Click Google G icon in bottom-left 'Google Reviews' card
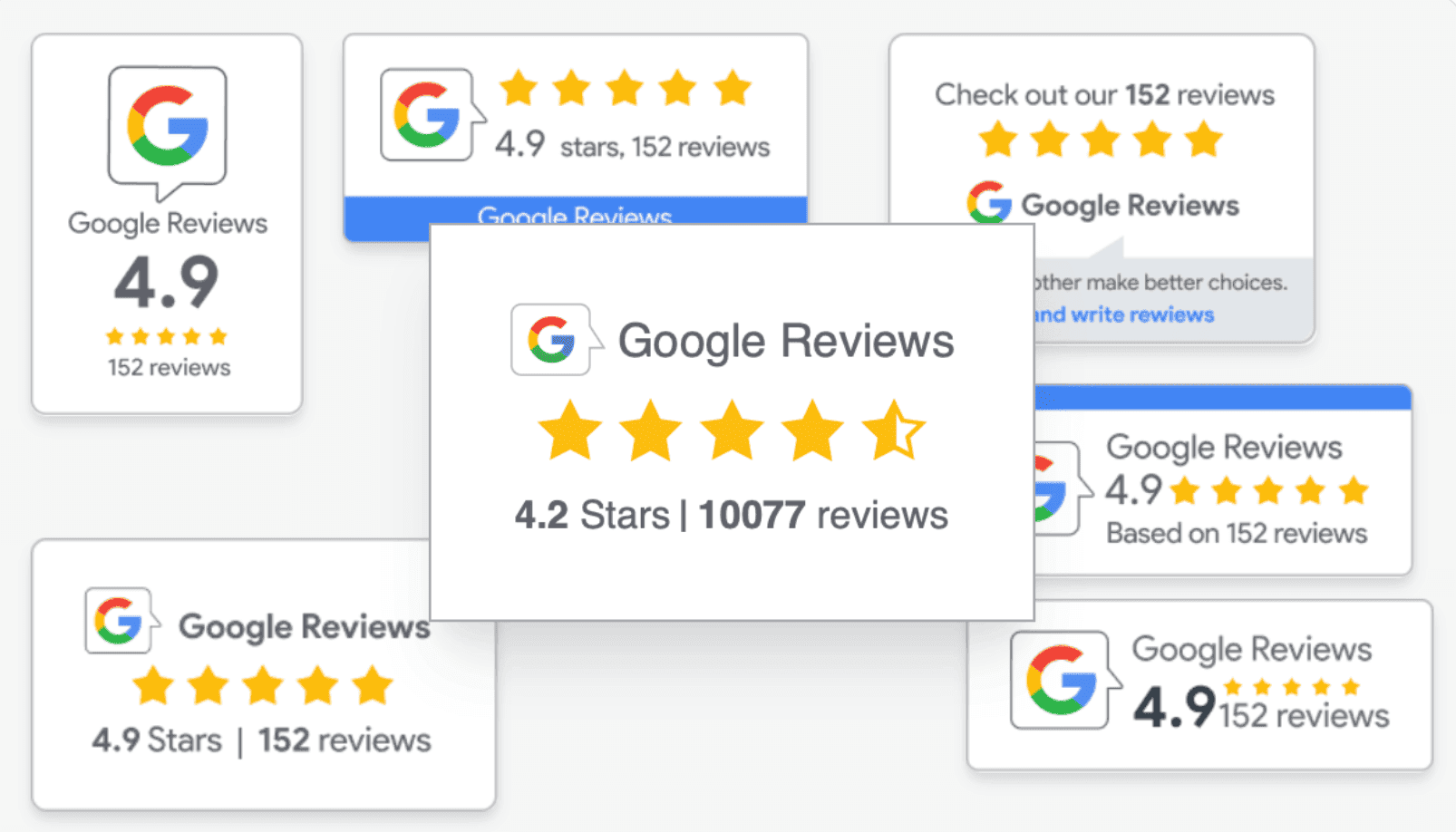 (121, 621)
